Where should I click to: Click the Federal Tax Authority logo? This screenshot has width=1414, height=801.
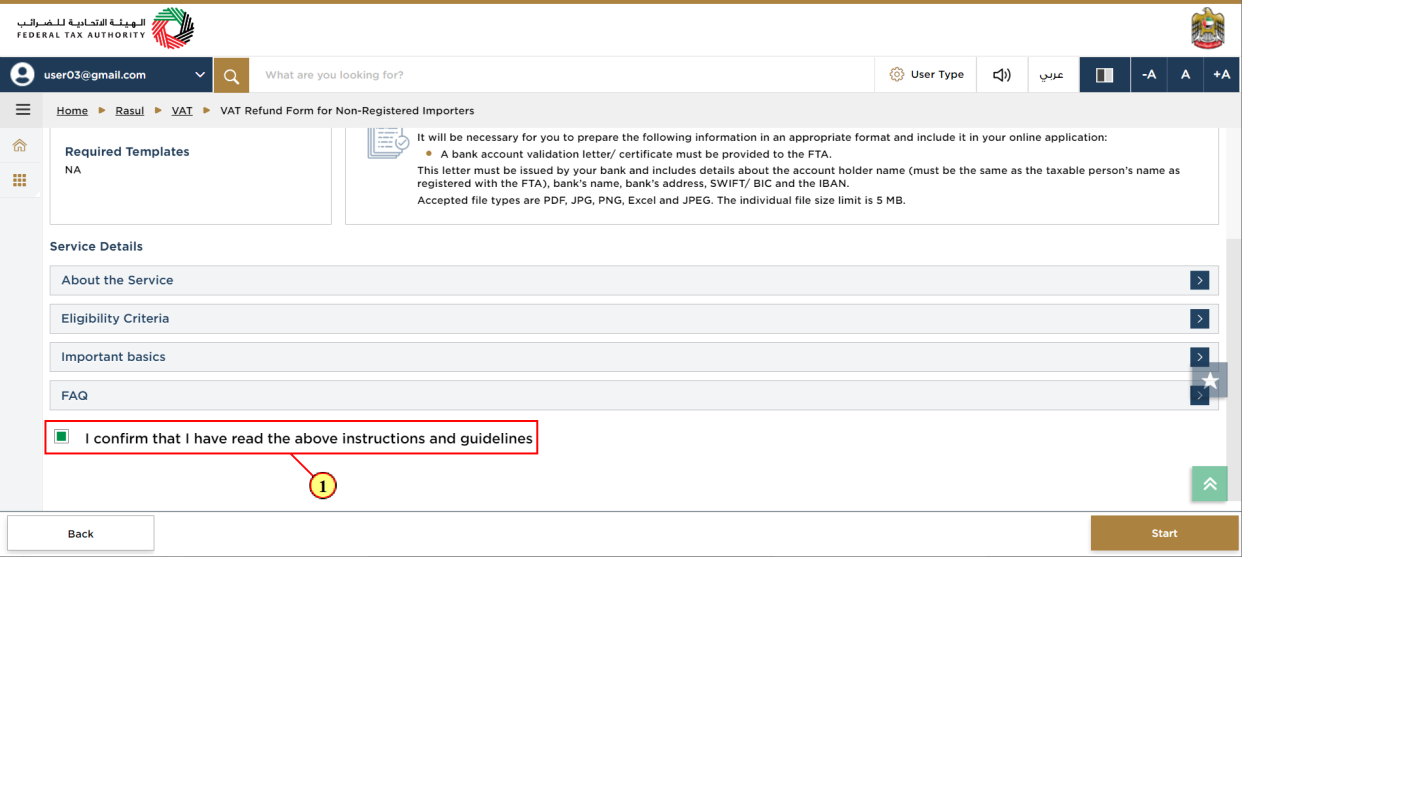point(105,29)
